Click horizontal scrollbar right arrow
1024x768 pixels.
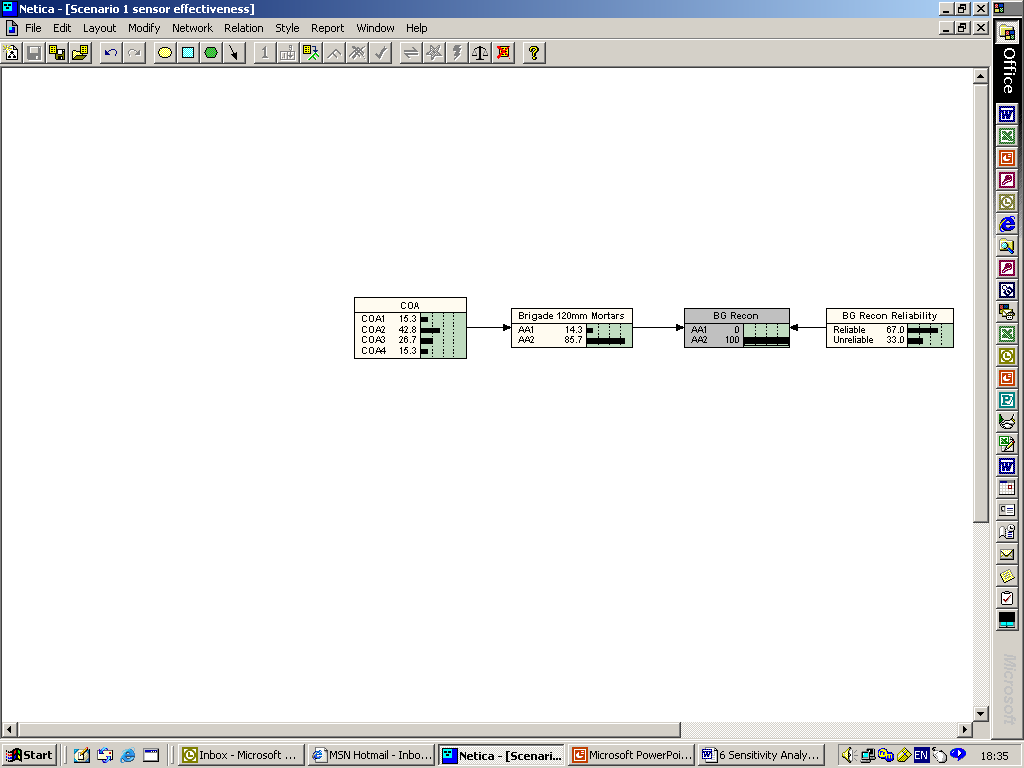pos(965,729)
